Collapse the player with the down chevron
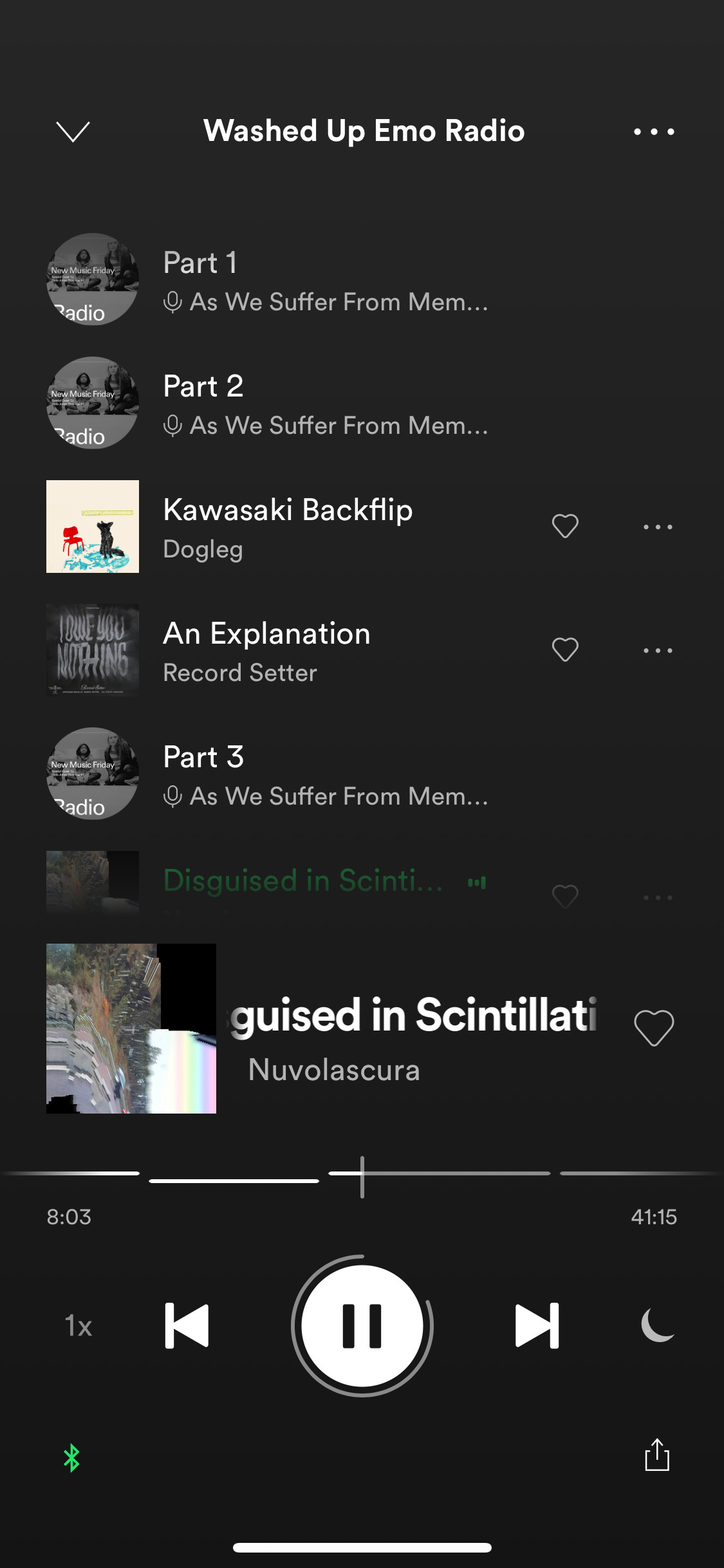This screenshot has width=724, height=1568. tap(73, 131)
